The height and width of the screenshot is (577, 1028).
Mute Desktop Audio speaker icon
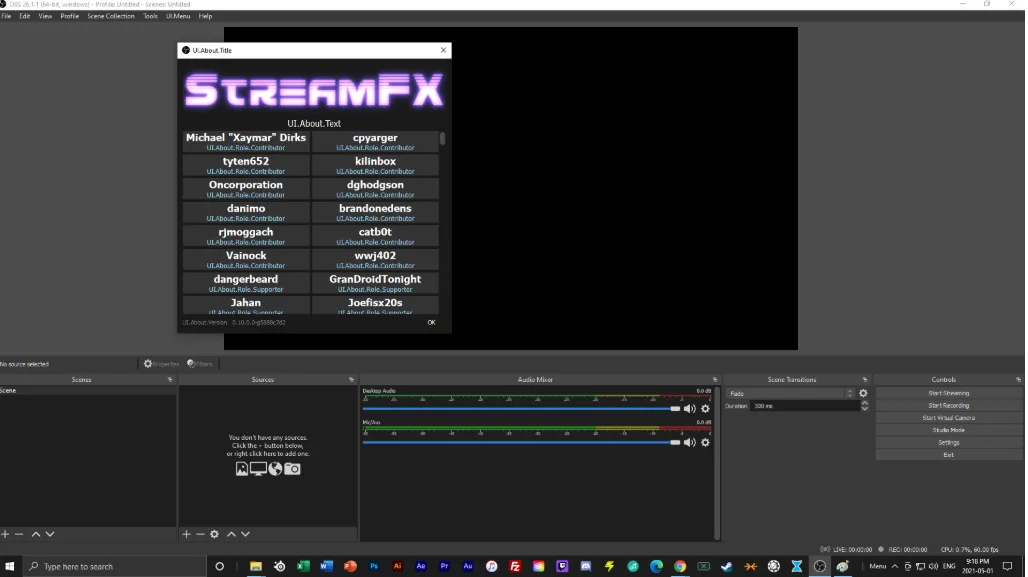690,408
